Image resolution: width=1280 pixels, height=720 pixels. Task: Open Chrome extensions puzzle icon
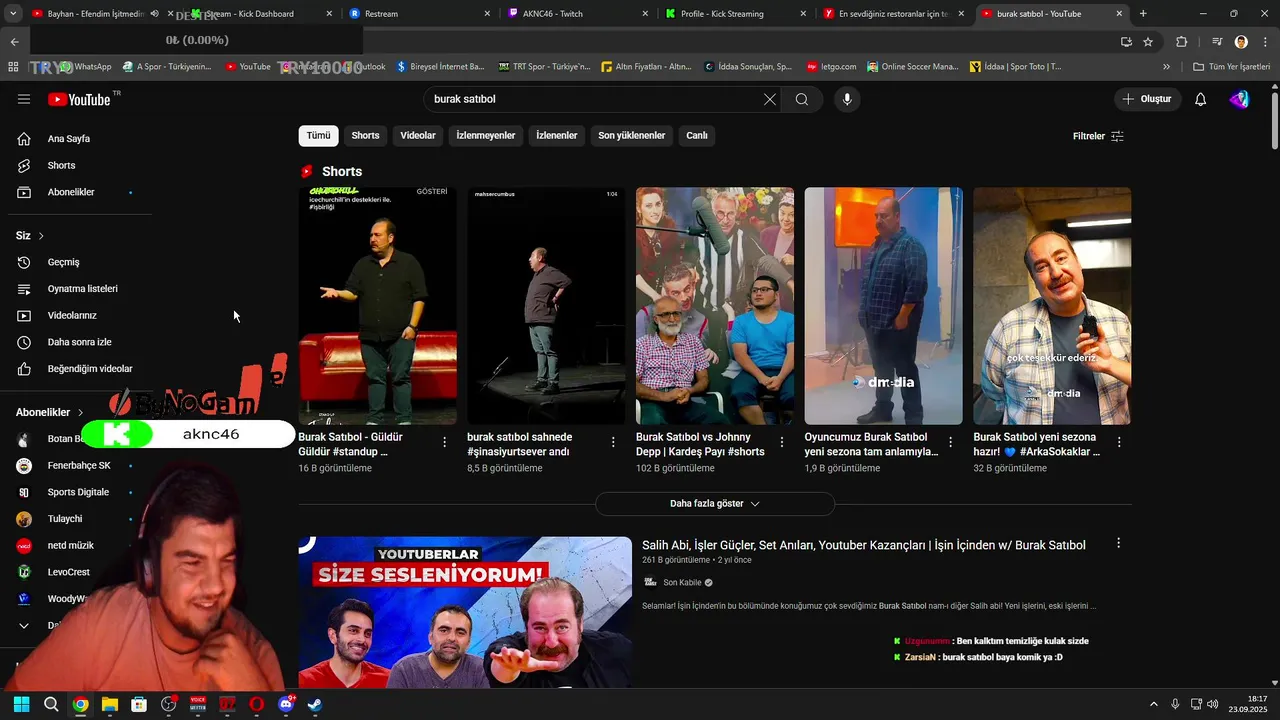click(x=1181, y=42)
